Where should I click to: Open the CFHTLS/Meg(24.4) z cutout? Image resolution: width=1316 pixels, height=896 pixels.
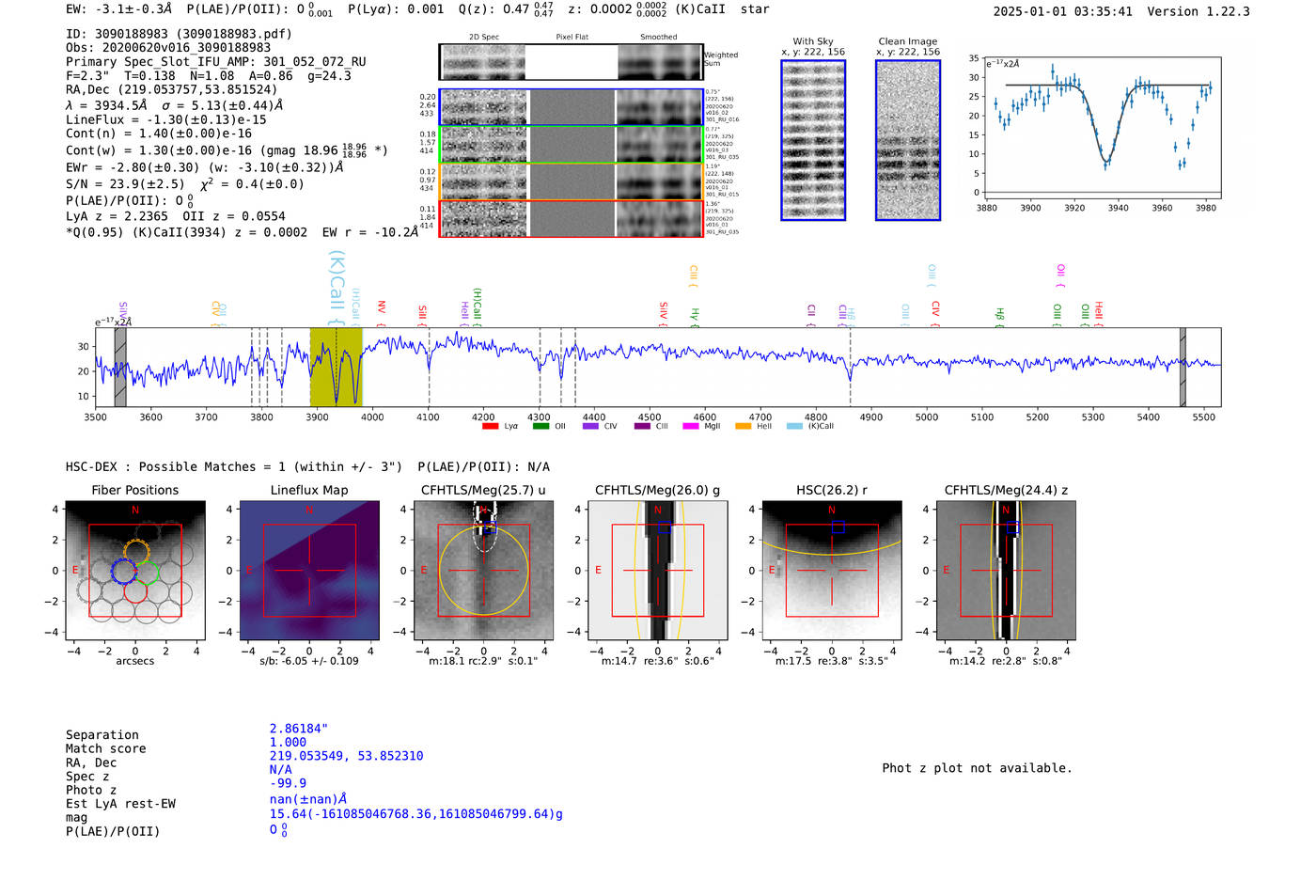pos(1006,571)
